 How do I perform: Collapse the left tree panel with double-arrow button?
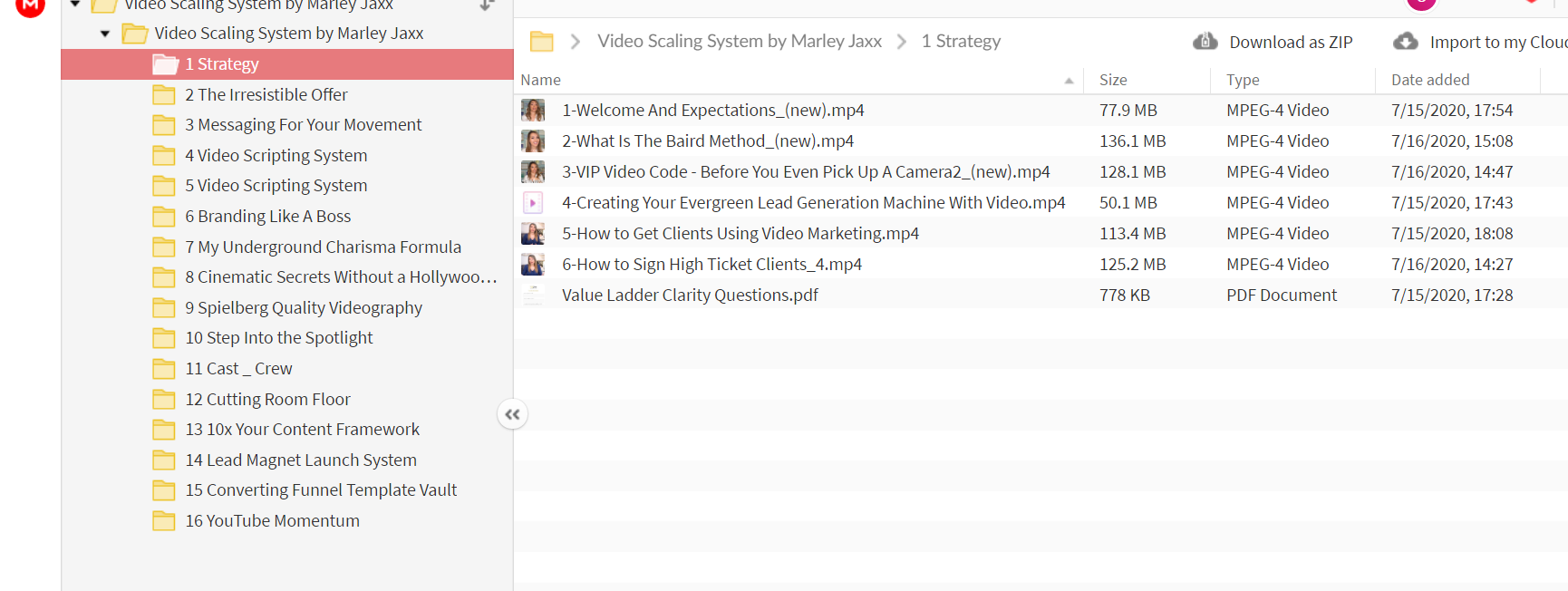pos(512,414)
